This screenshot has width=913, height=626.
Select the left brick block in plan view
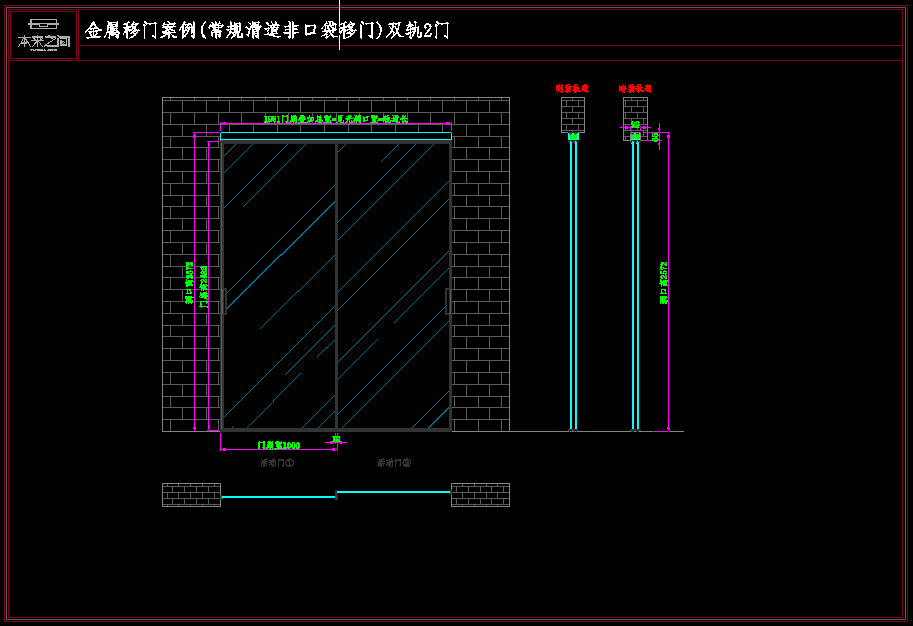pos(191,495)
